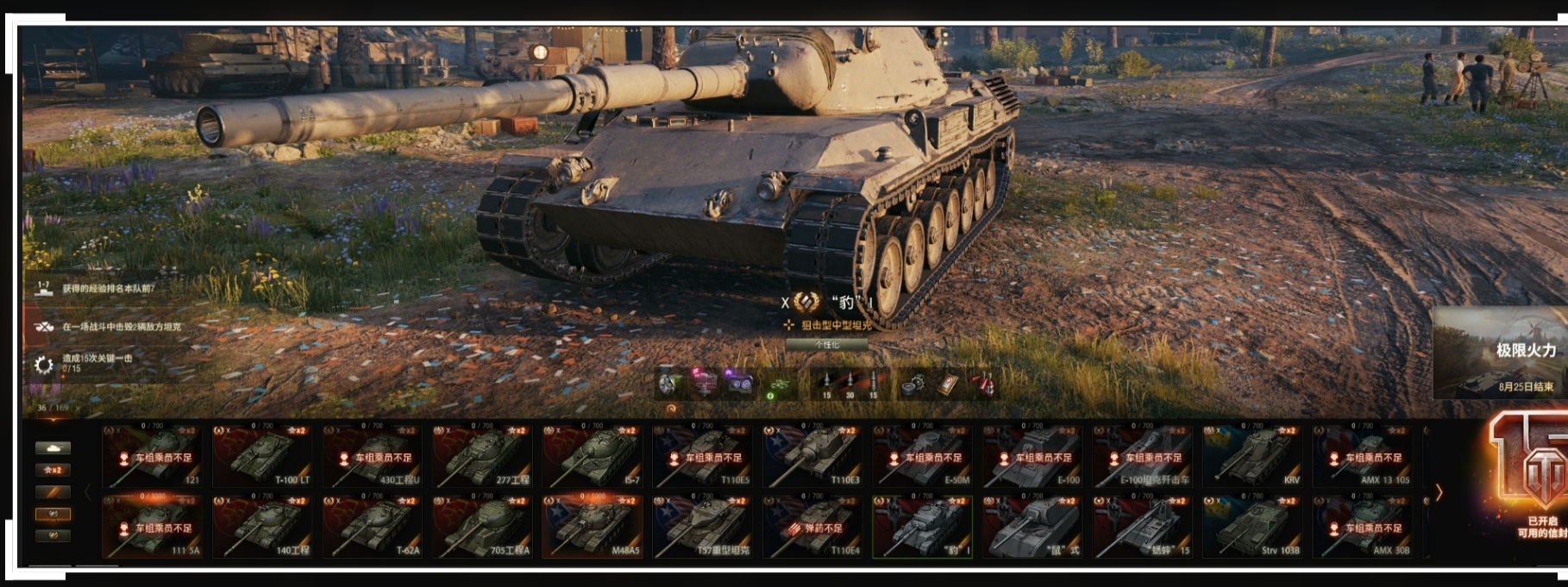
Task: Select the Strv 103B tank thumbnail
Action: (1254, 527)
